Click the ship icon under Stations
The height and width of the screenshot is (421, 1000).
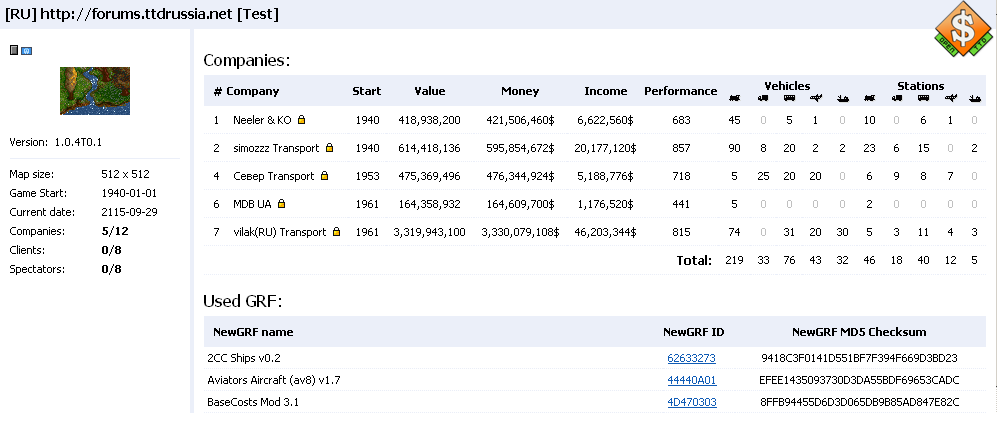coord(975,98)
